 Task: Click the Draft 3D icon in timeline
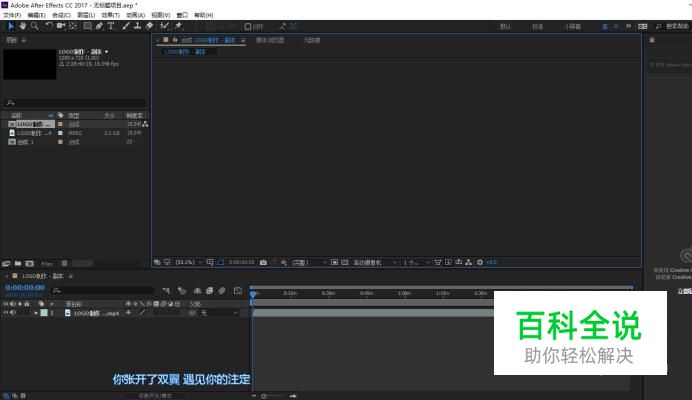(181, 291)
